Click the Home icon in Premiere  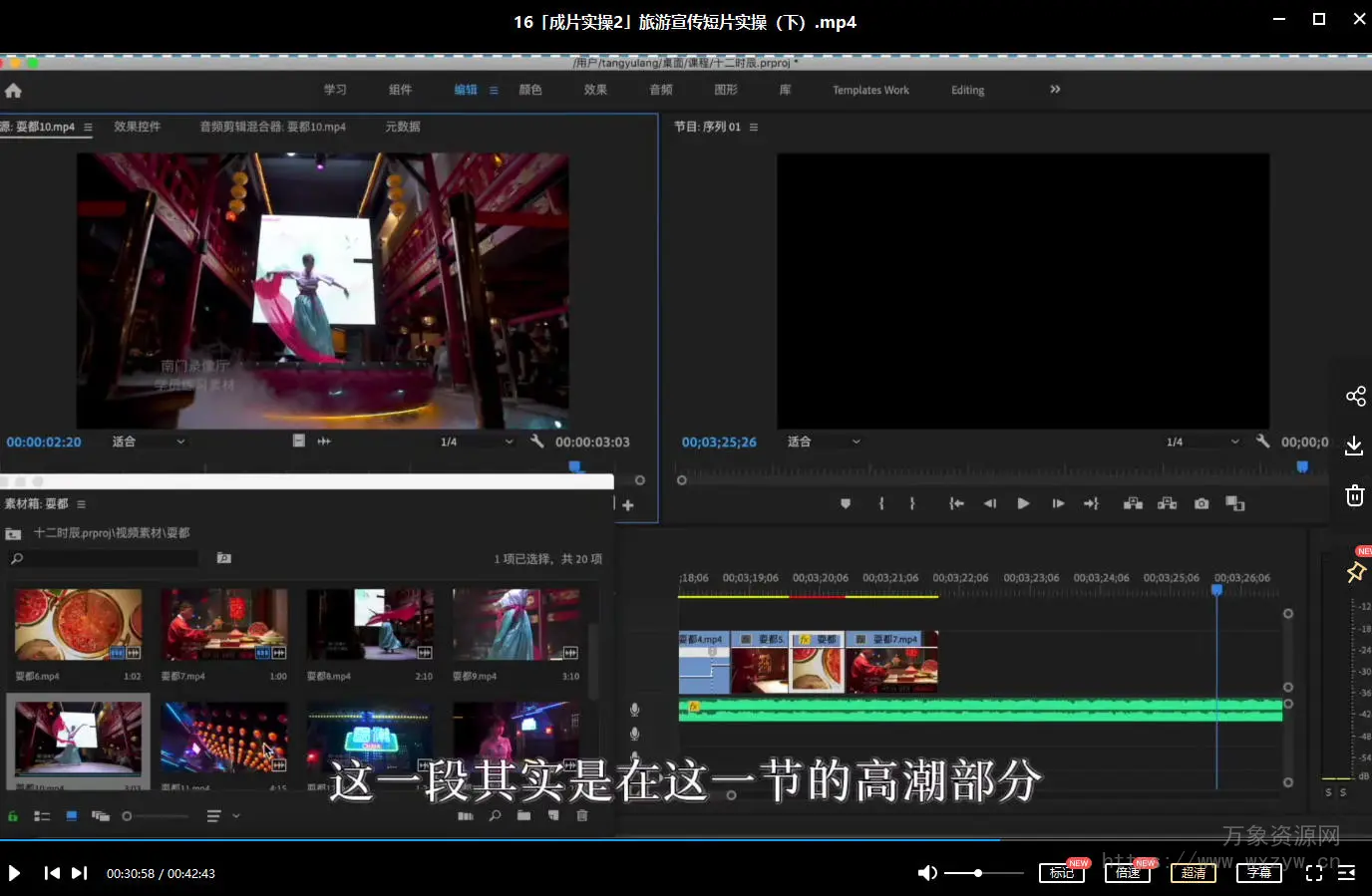pyautogui.click(x=13, y=91)
